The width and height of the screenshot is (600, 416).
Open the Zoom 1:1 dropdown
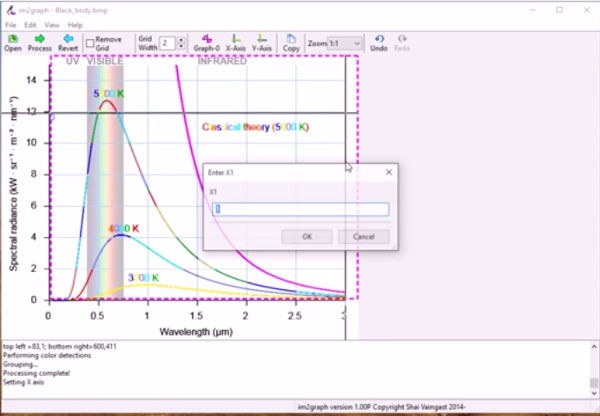click(356, 45)
